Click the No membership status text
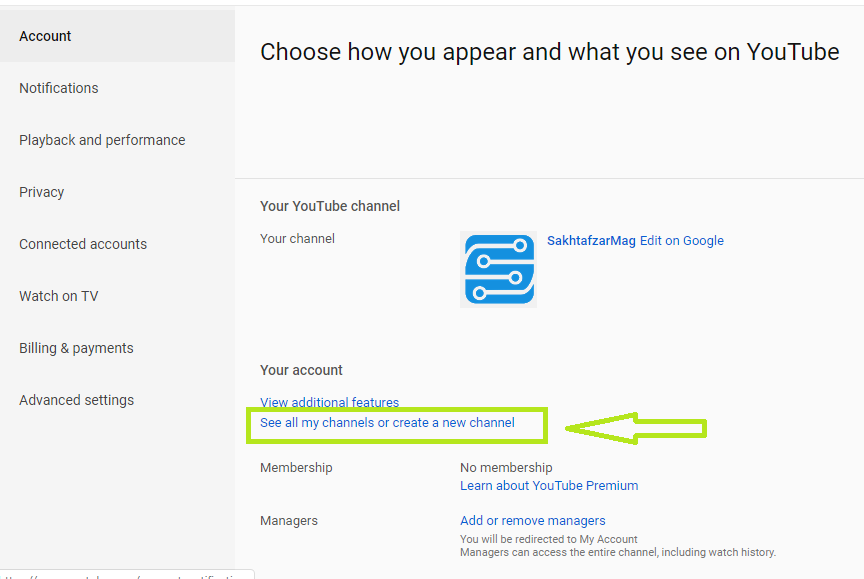Screen dimensions: 864x579 click(x=506, y=467)
